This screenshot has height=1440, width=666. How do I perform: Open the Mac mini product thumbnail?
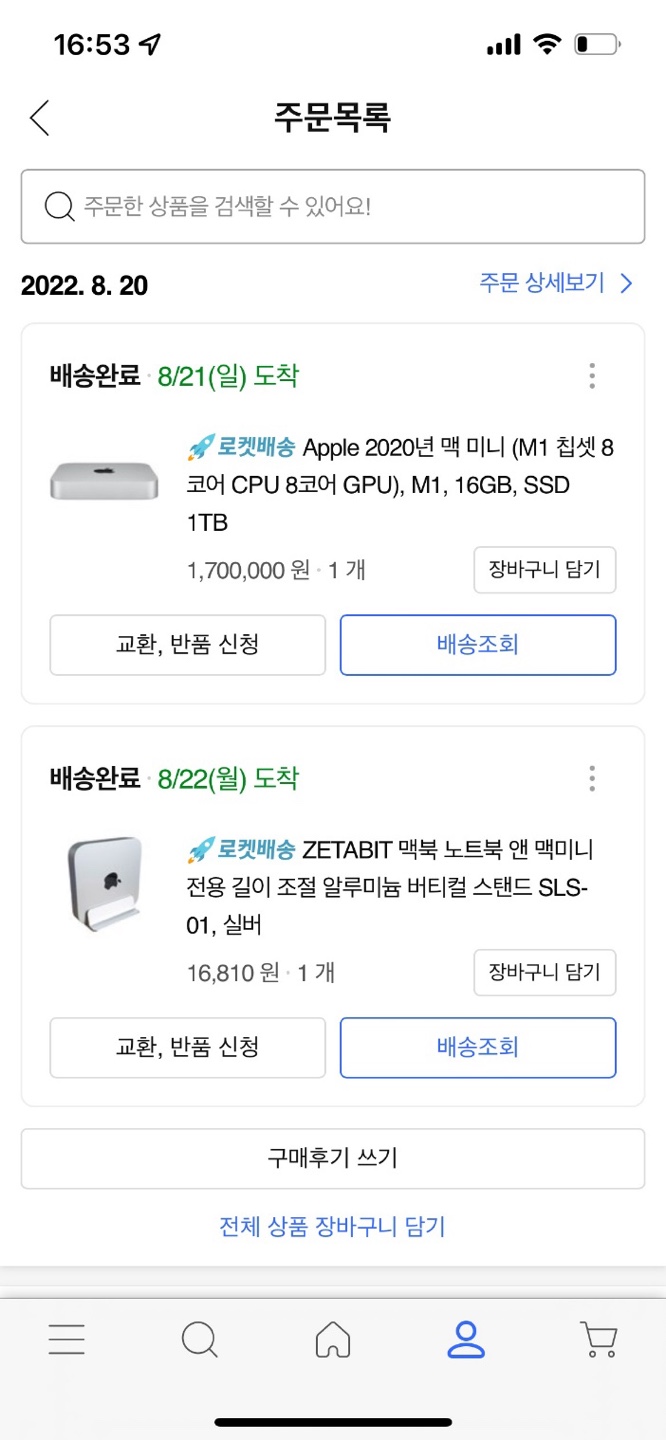tap(104, 481)
